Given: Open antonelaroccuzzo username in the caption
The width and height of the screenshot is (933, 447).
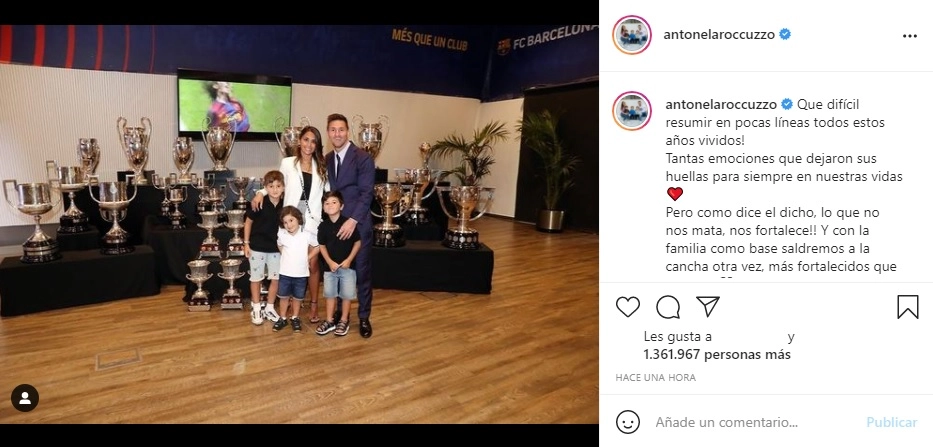Looking at the screenshot, I should pos(721,104).
